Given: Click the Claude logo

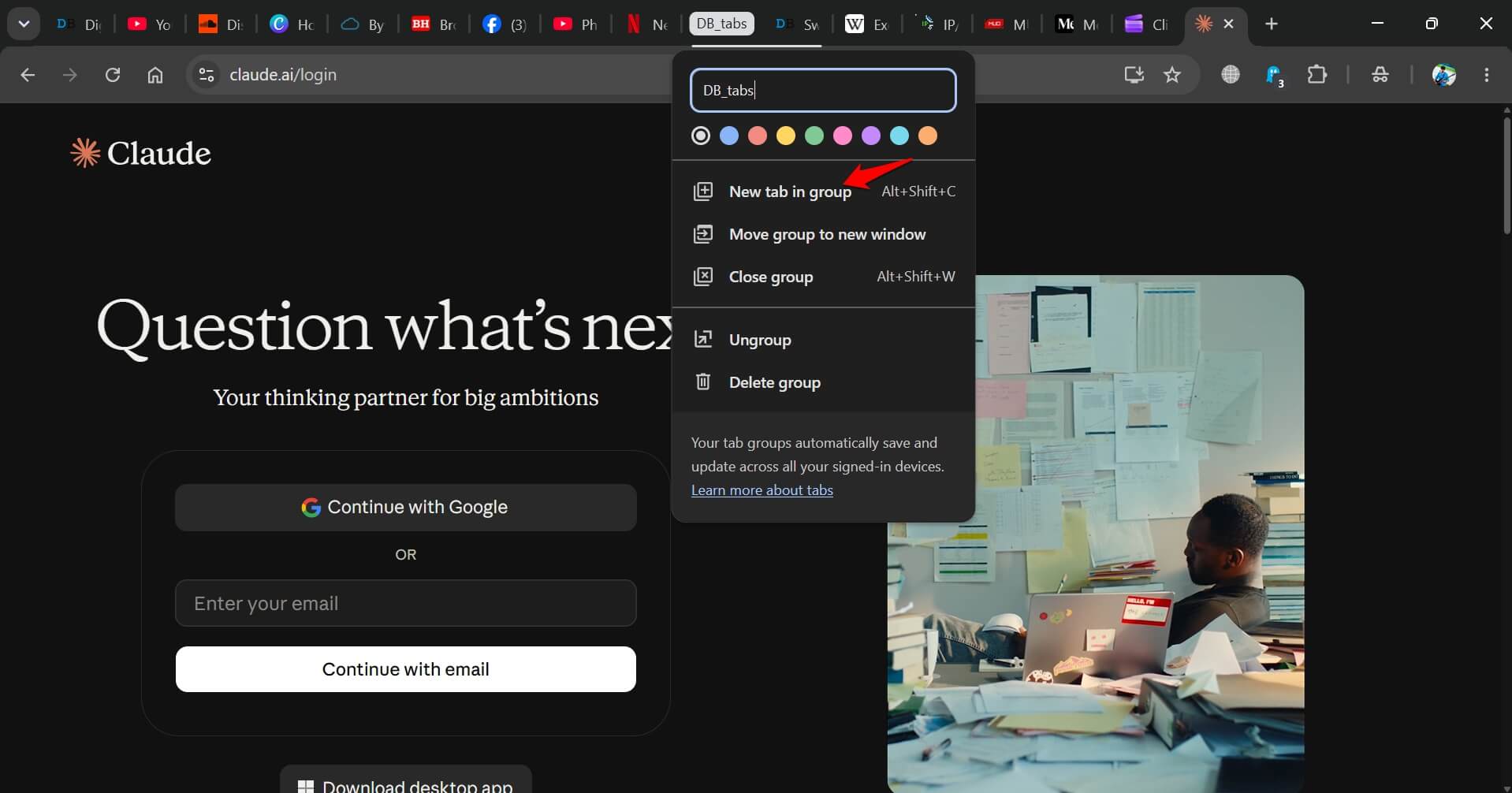Looking at the screenshot, I should tap(140, 153).
